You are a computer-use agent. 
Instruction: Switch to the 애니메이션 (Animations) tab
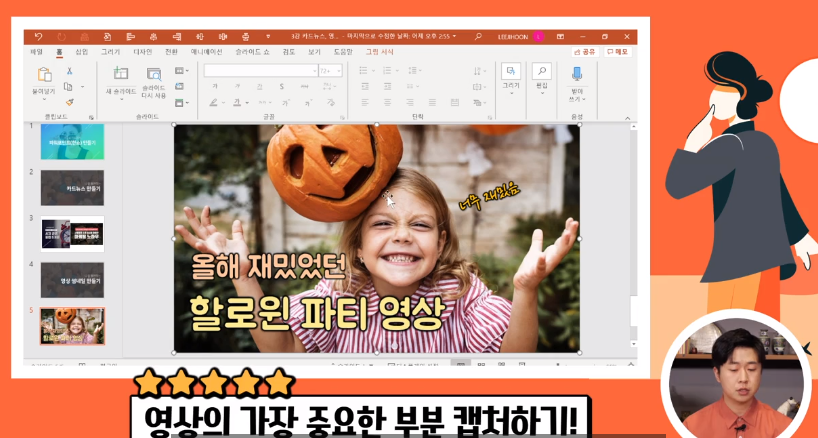point(206,52)
